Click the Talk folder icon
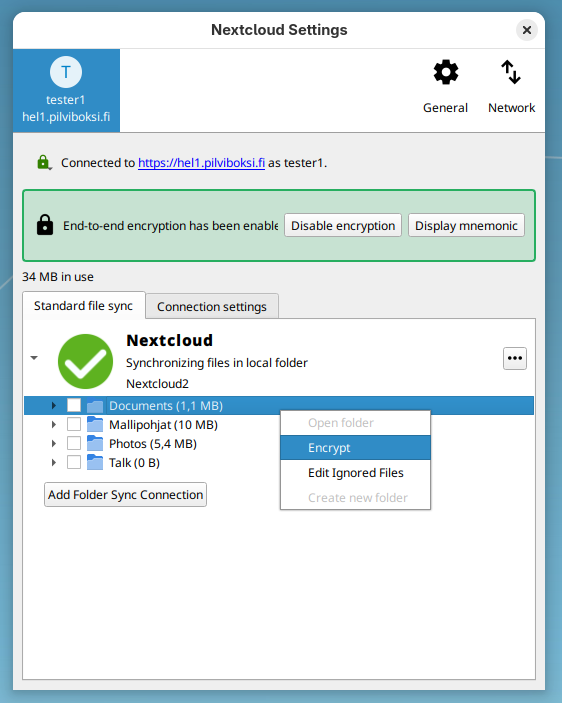This screenshot has width=562, height=703. [95, 462]
